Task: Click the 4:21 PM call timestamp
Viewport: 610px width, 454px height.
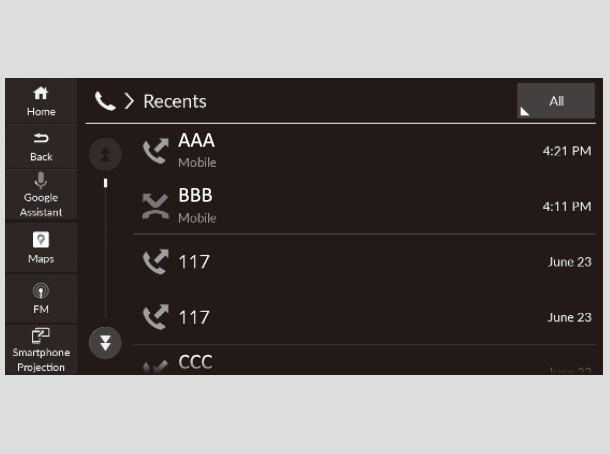Action: coord(566,150)
